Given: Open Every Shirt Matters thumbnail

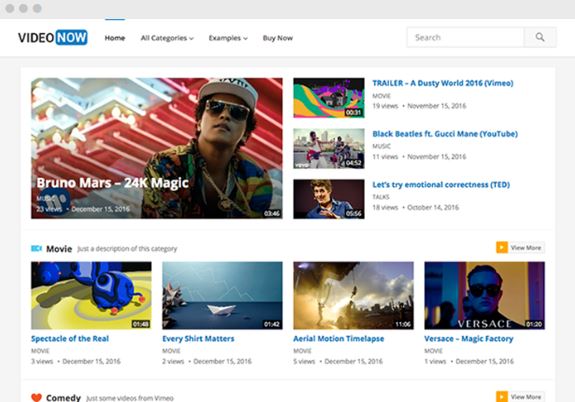Looking at the screenshot, I should (x=222, y=295).
